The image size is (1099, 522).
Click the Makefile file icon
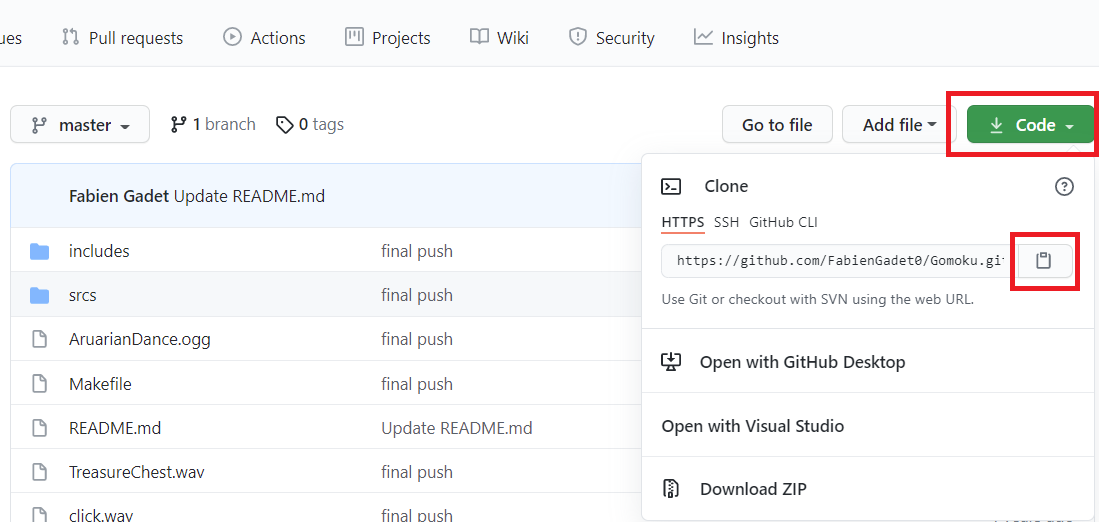click(x=40, y=384)
